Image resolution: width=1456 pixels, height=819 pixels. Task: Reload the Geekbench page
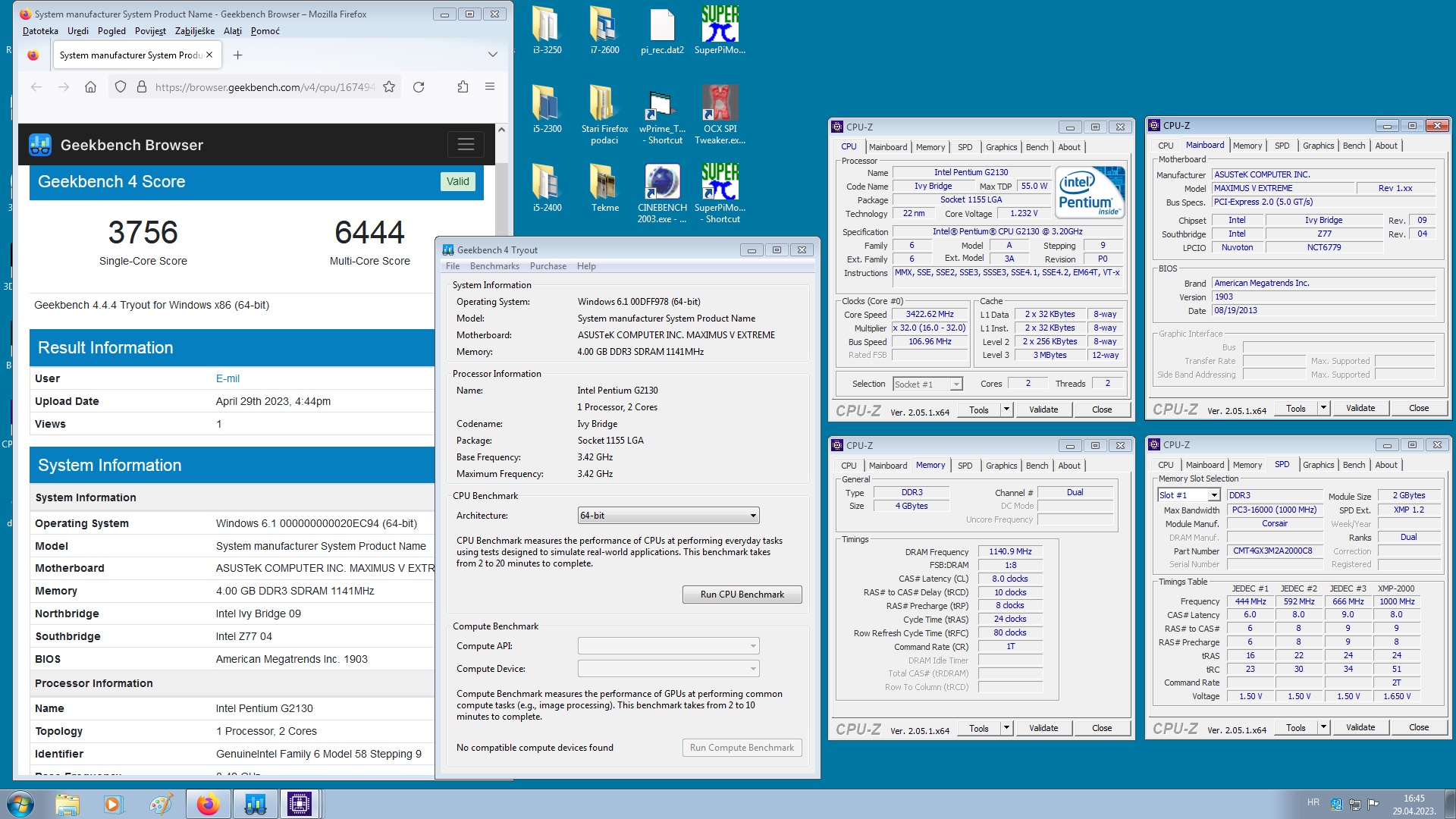point(419,87)
